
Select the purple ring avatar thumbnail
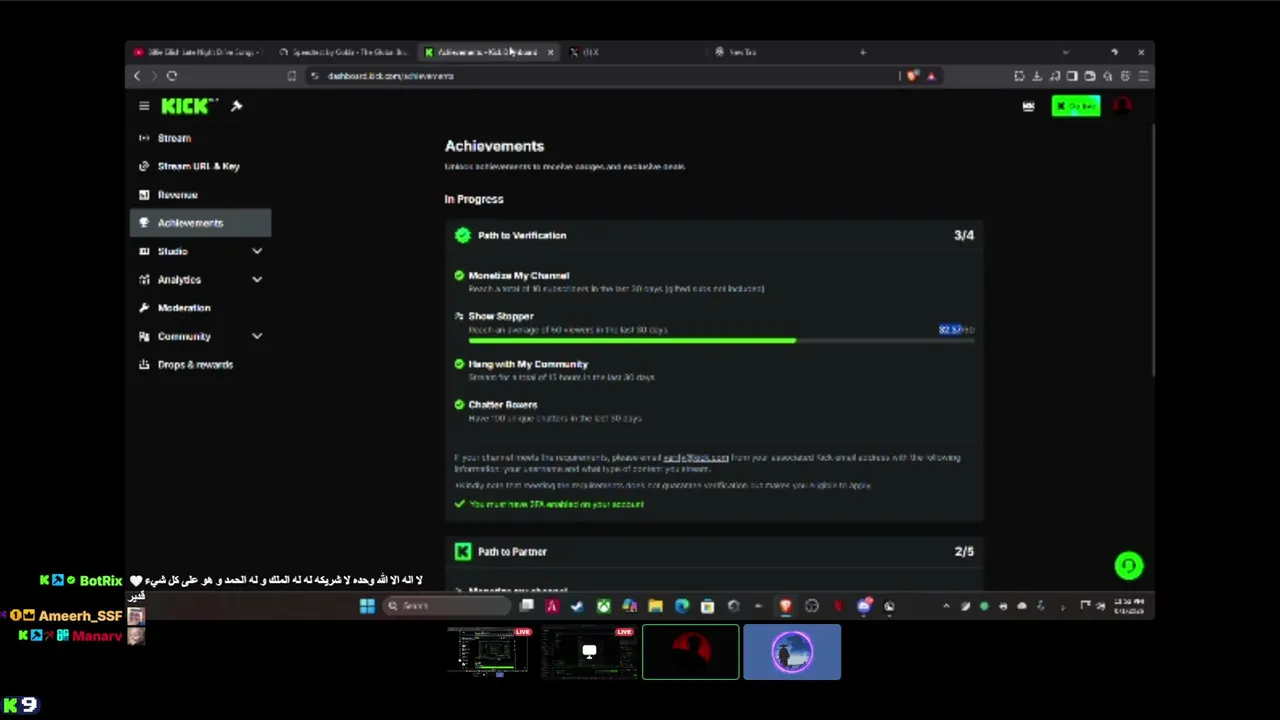point(792,652)
